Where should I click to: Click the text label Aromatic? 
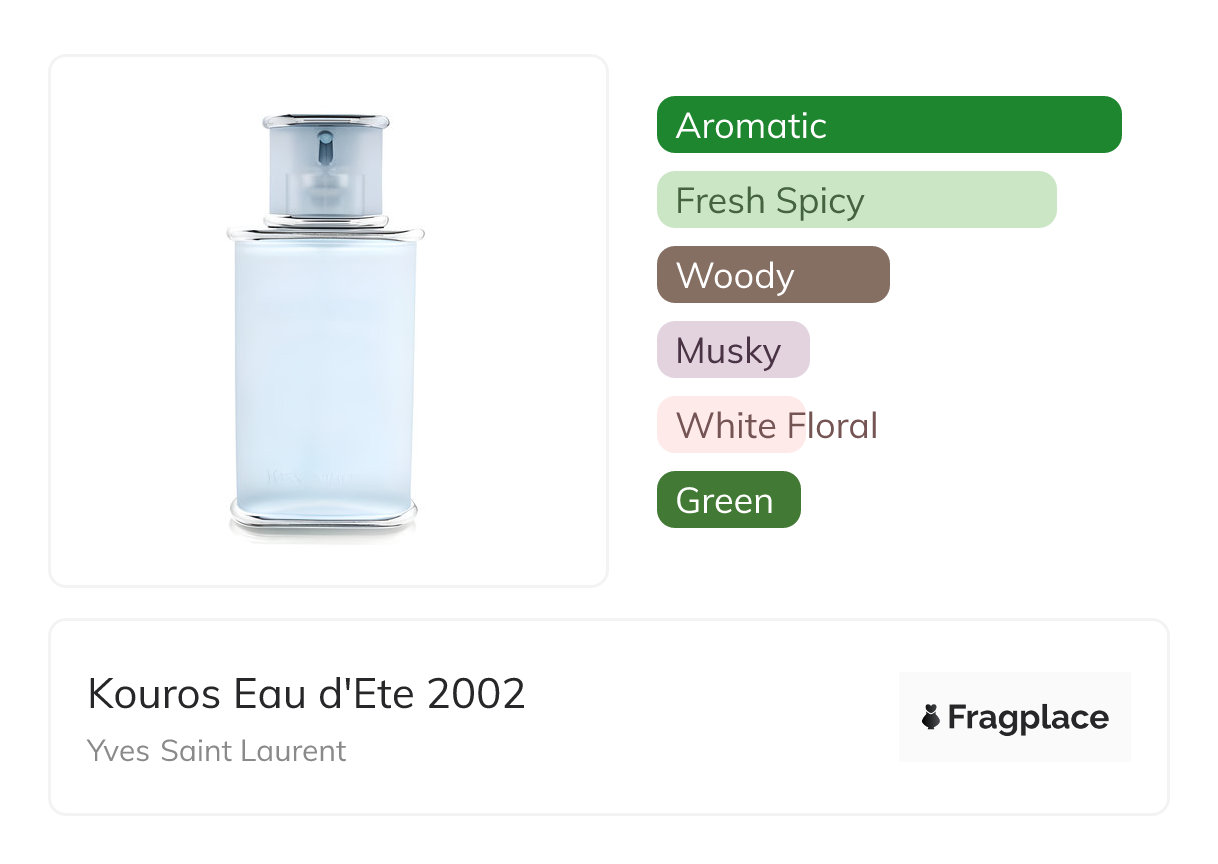(751, 126)
